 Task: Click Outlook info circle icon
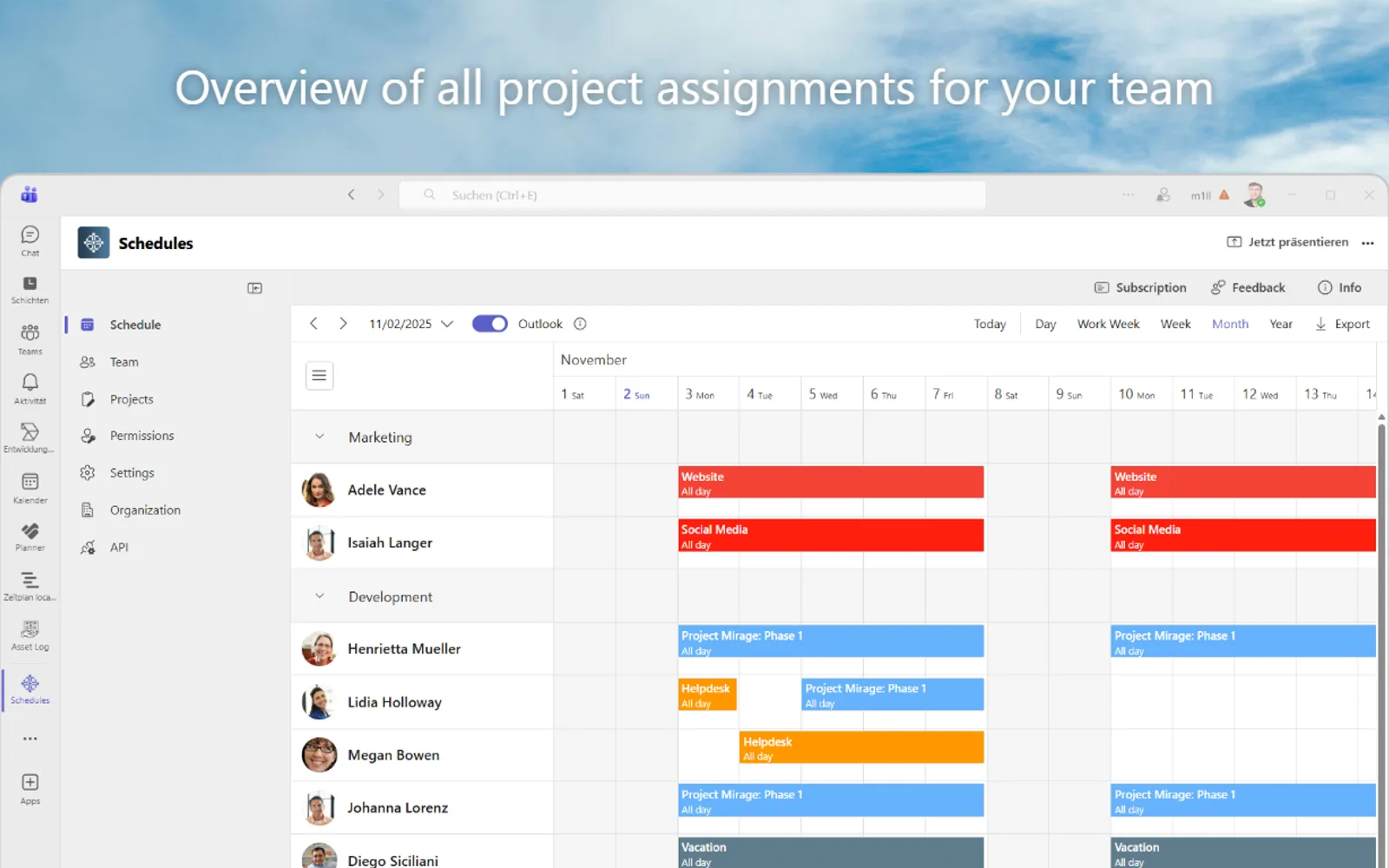pos(580,324)
